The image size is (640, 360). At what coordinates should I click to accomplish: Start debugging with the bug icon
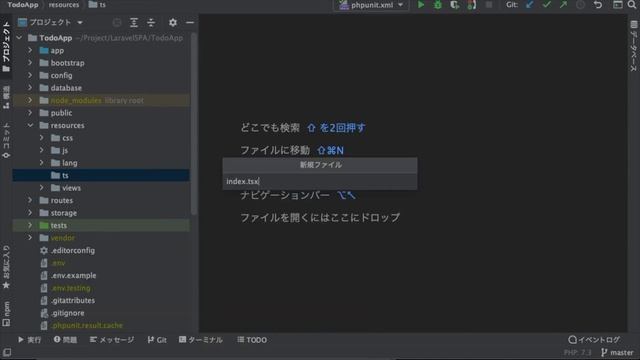(x=438, y=5)
